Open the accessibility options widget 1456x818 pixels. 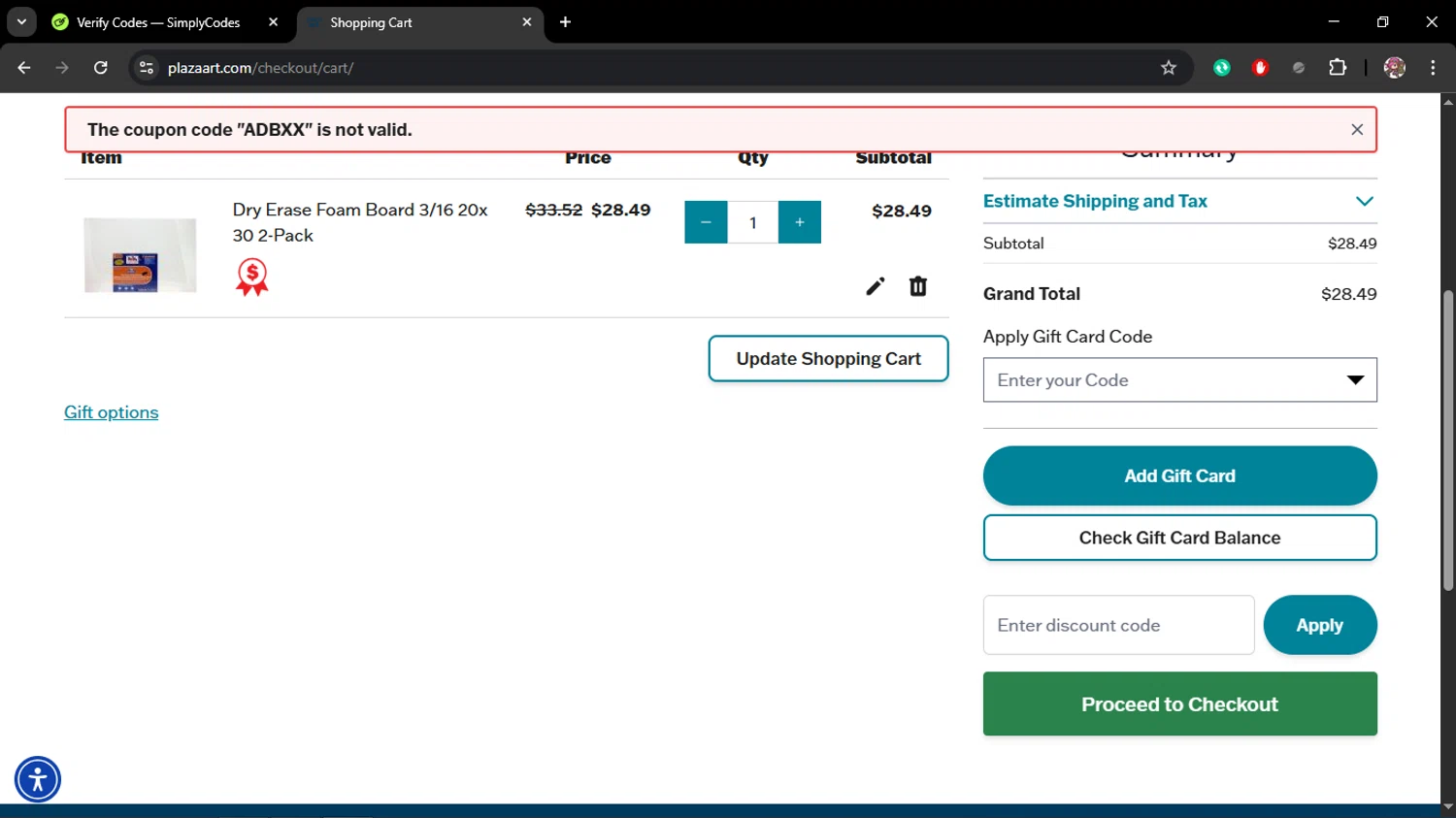pyautogui.click(x=38, y=779)
